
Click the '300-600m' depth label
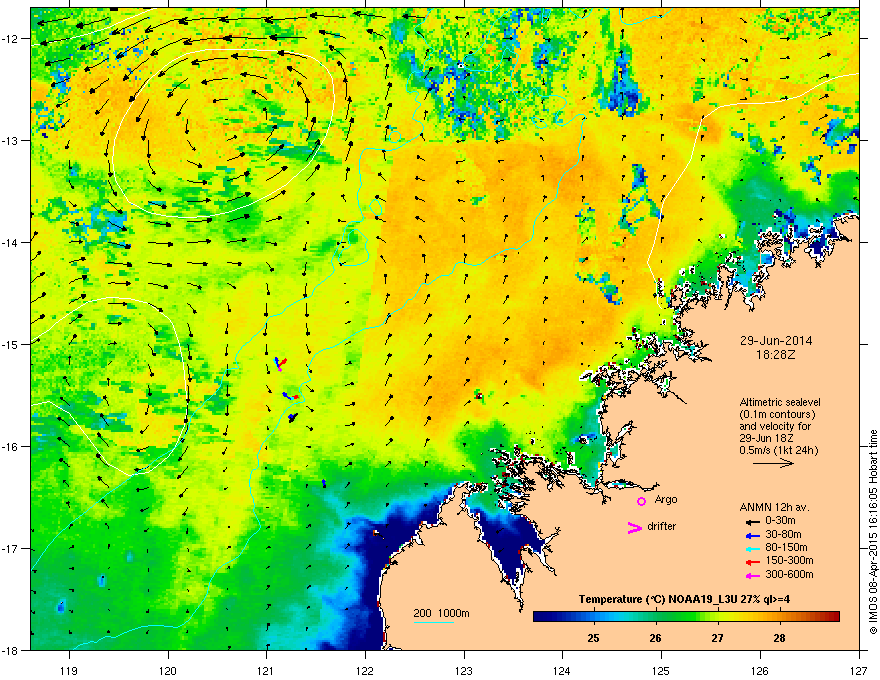pyautogui.click(x=789, y=575)
